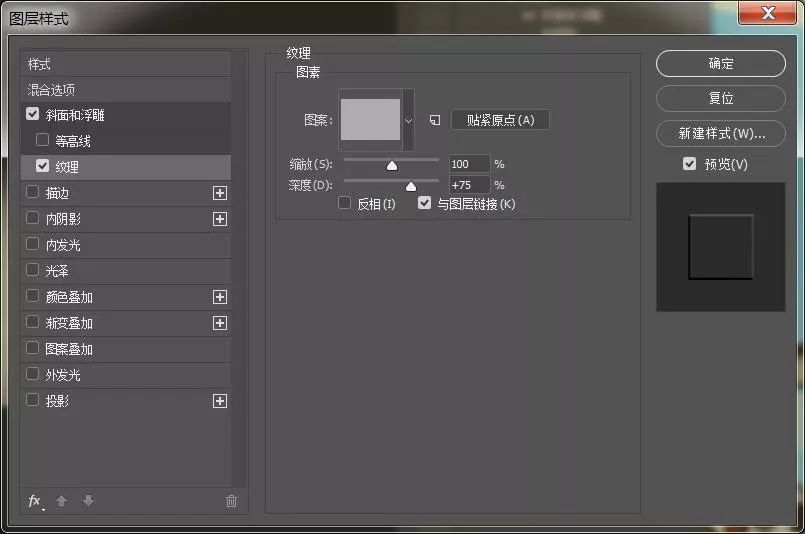Click the move effect down arrow
This screenshot has height=534, width=805.
point(88,501)
